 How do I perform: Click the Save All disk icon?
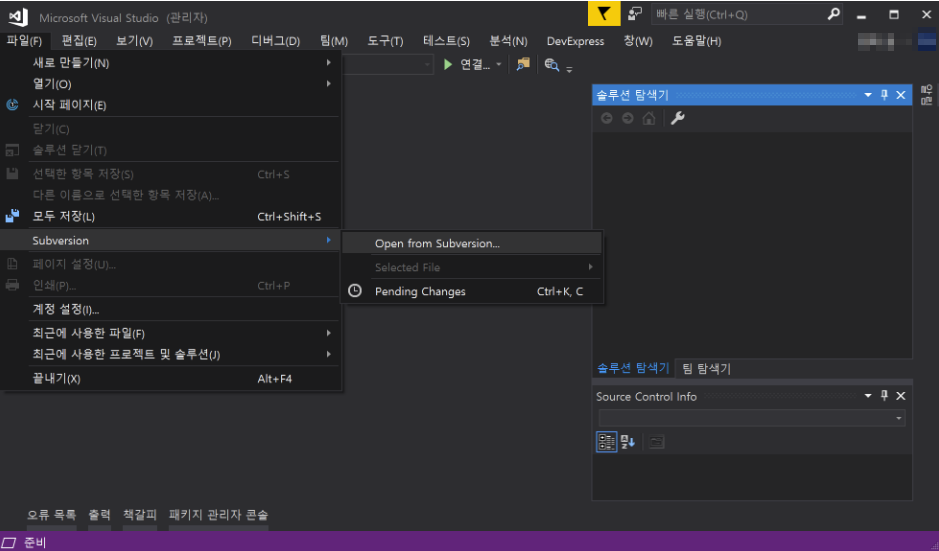(x=12, y=216)
